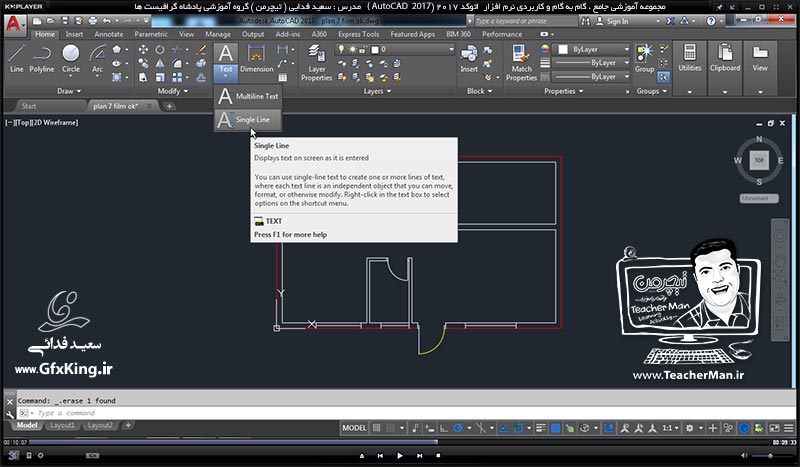Open the Parametric ribbon tab

[x=151, y=34]
